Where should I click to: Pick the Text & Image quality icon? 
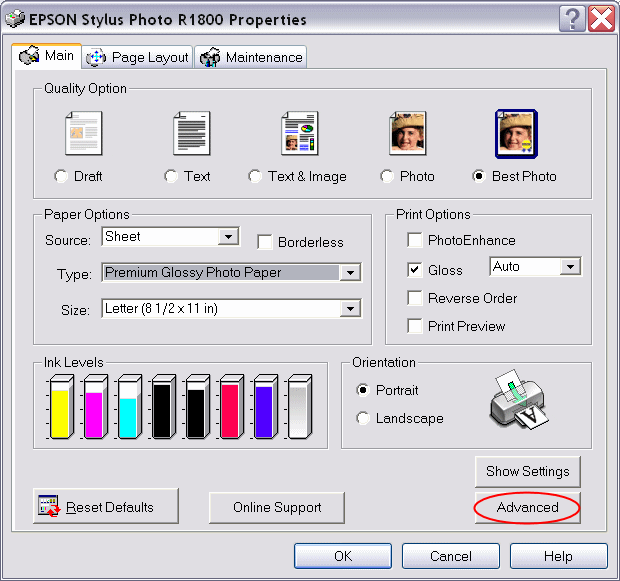[300, 133]
